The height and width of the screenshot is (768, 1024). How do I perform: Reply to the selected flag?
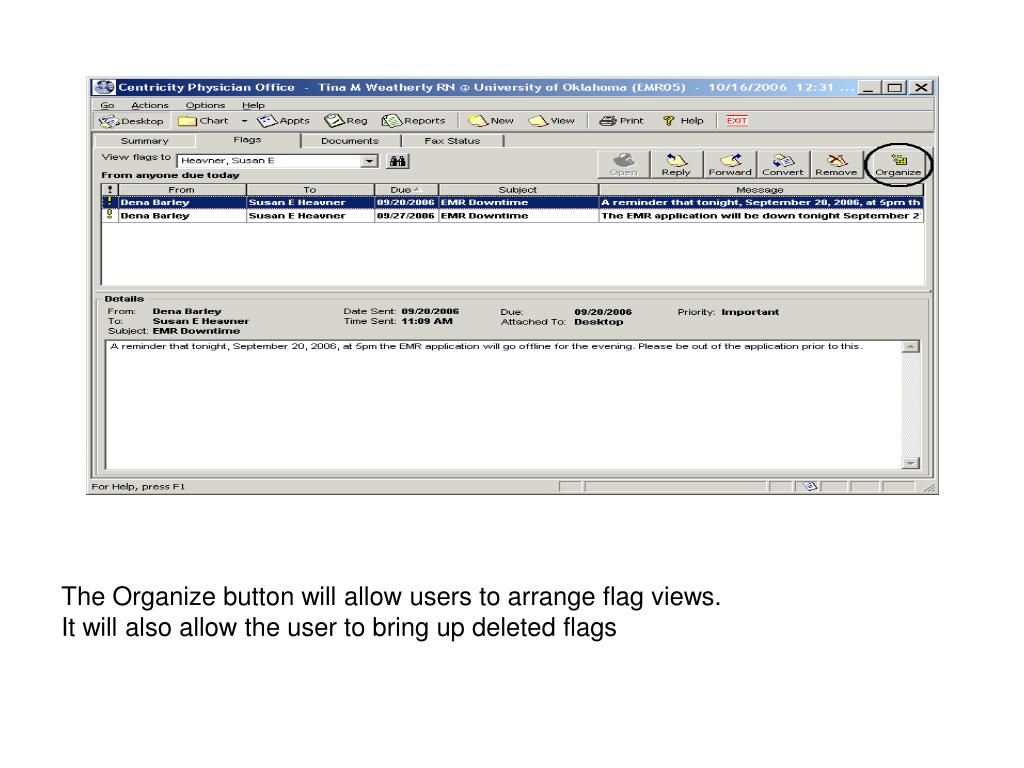pyautogui.click(x=676, y=164)
